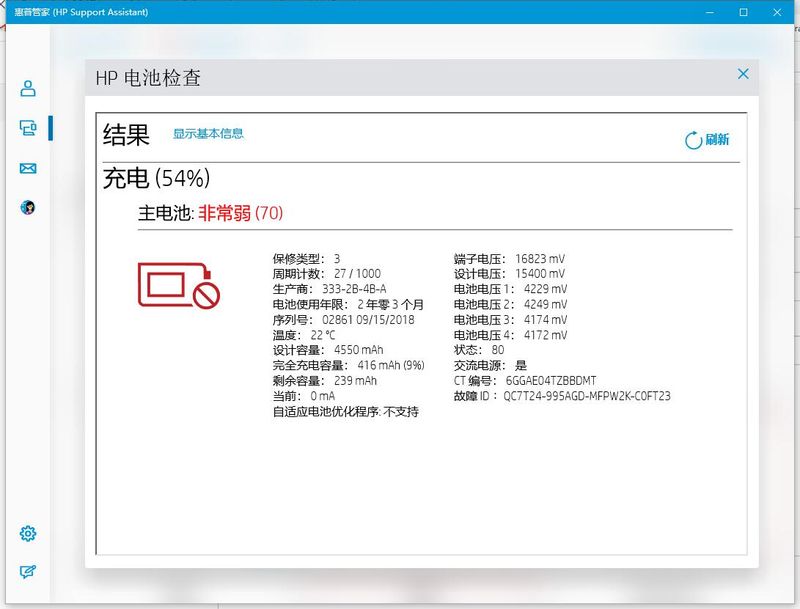
Task: Click the 主电池 label
Action: [166, 213]
